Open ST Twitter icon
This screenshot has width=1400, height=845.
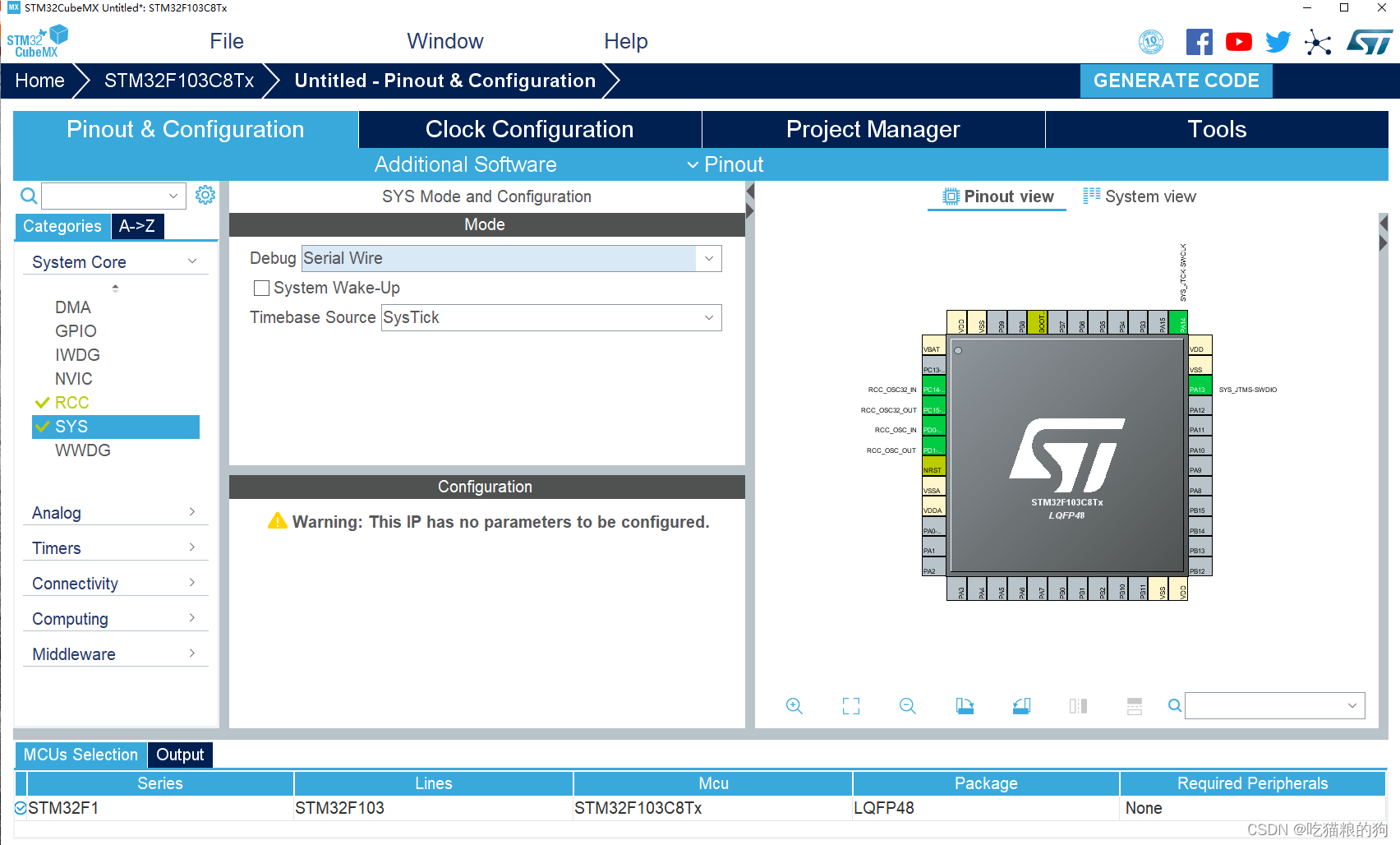point(1278,42)
